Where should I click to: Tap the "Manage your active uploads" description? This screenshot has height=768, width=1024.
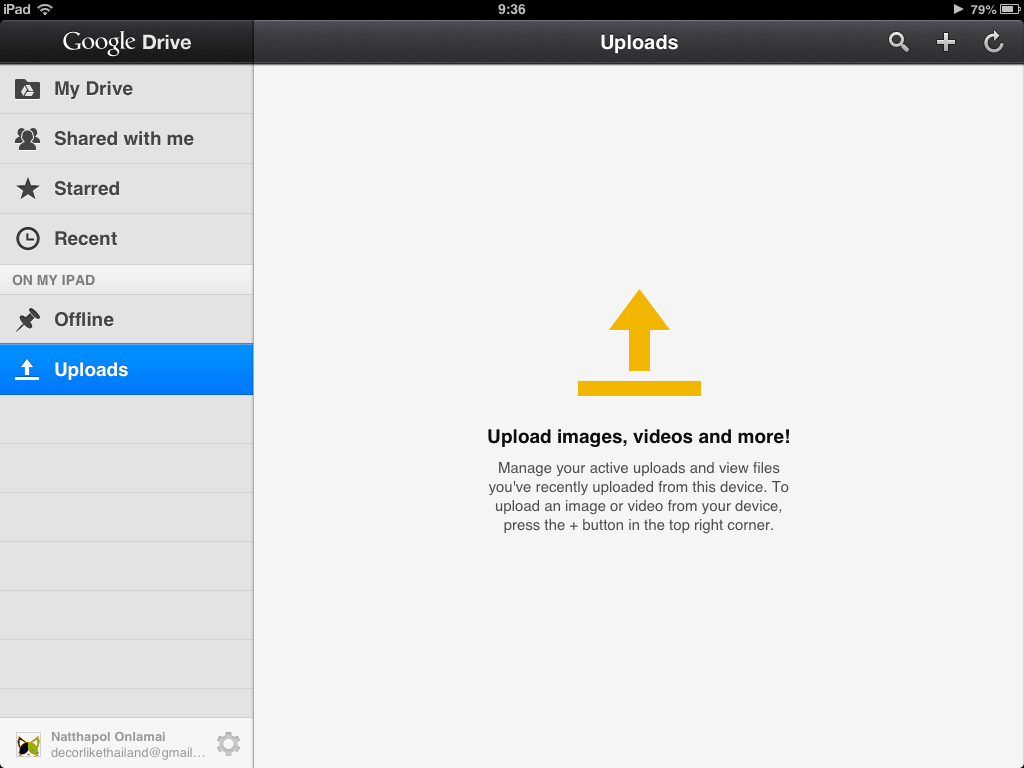[639, 496]
